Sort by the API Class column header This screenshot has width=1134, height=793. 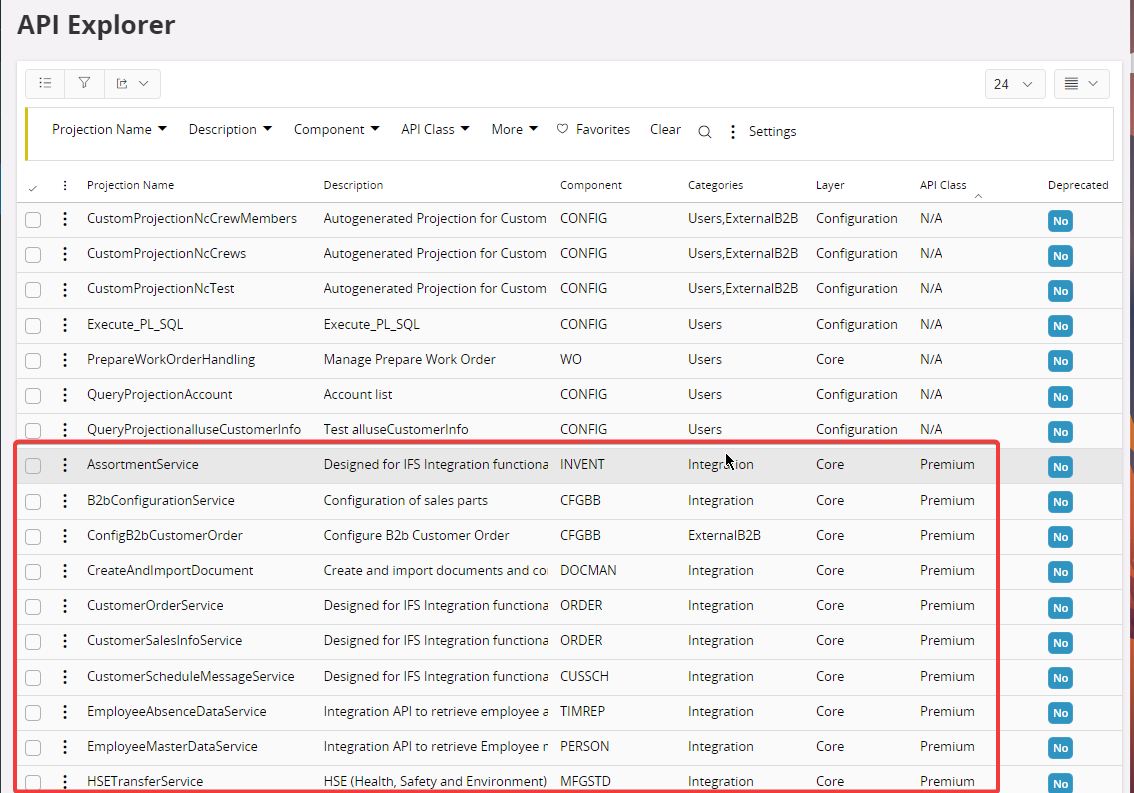[943, 185]
